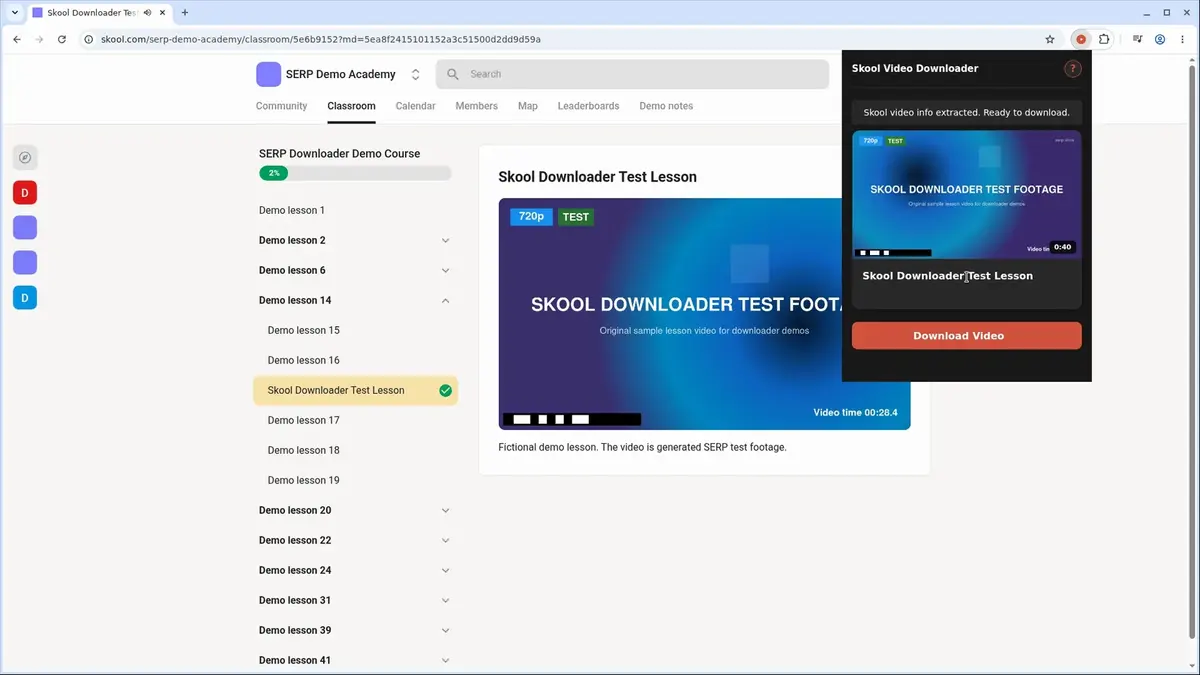
Task: Click the browser forward arrow
Action: point(39,39)
